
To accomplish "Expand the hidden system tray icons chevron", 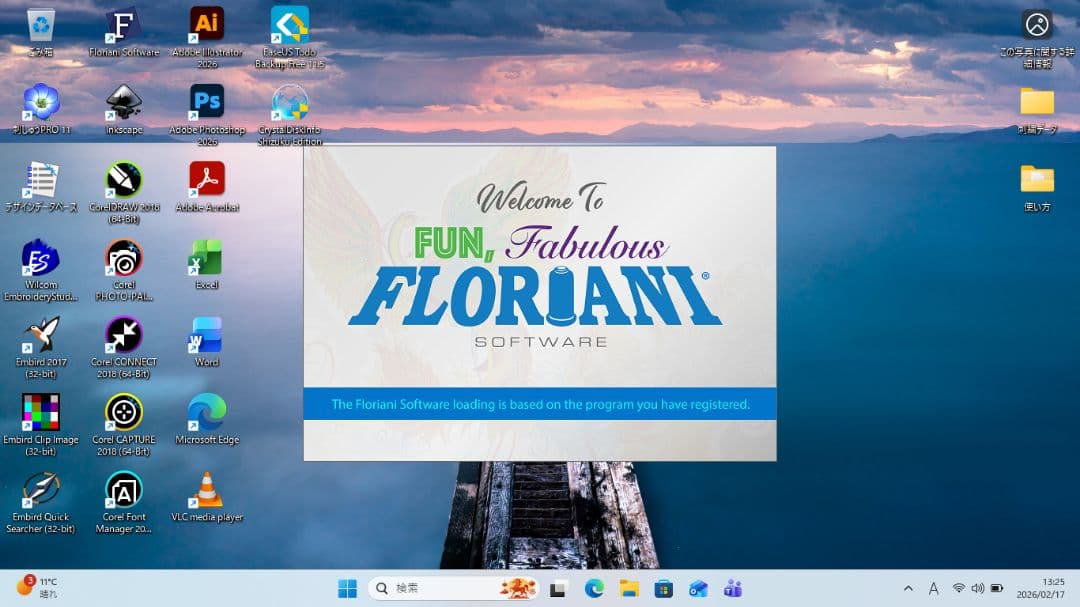I will 908,588.
